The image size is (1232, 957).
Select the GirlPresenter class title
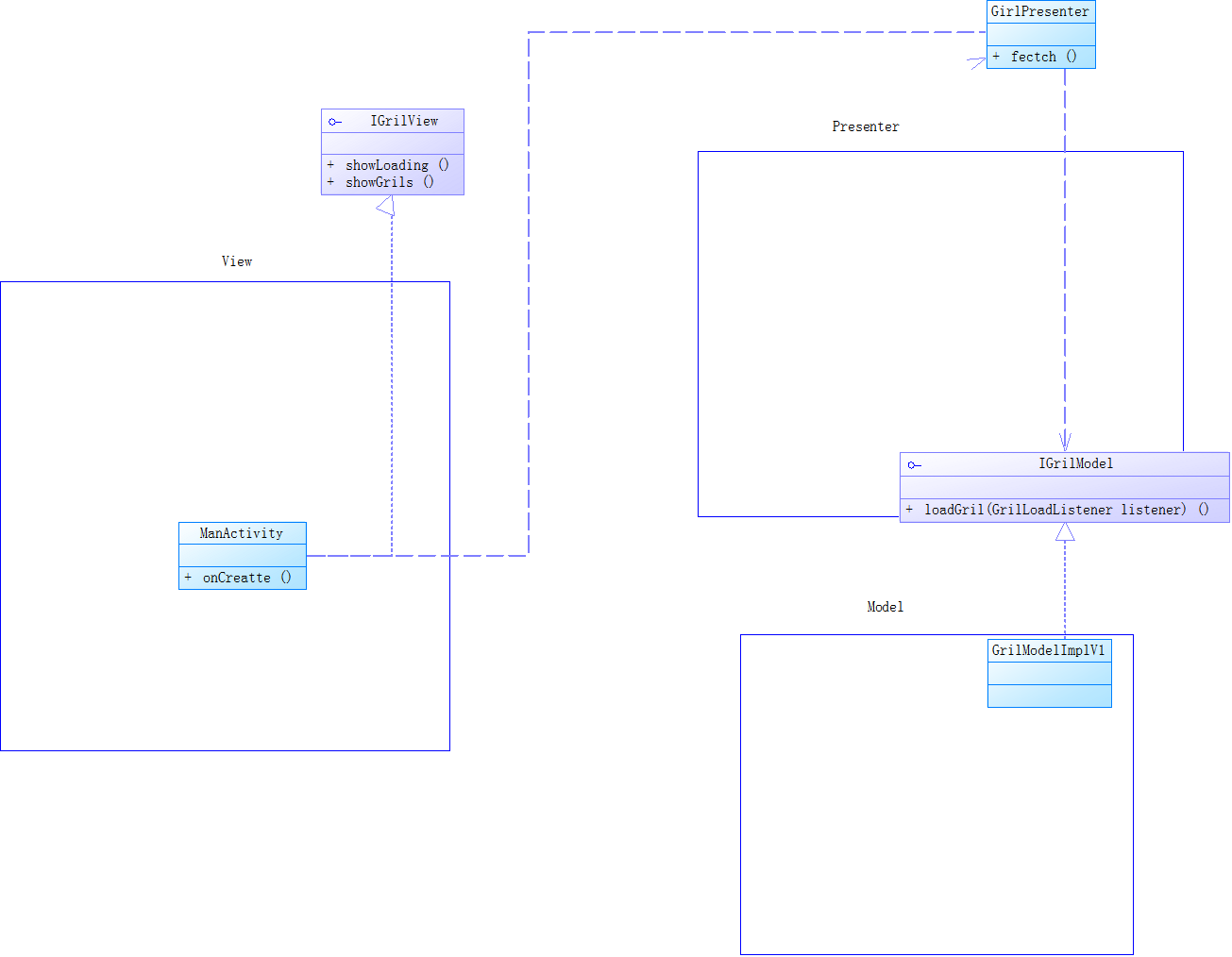coord(1040,11)
